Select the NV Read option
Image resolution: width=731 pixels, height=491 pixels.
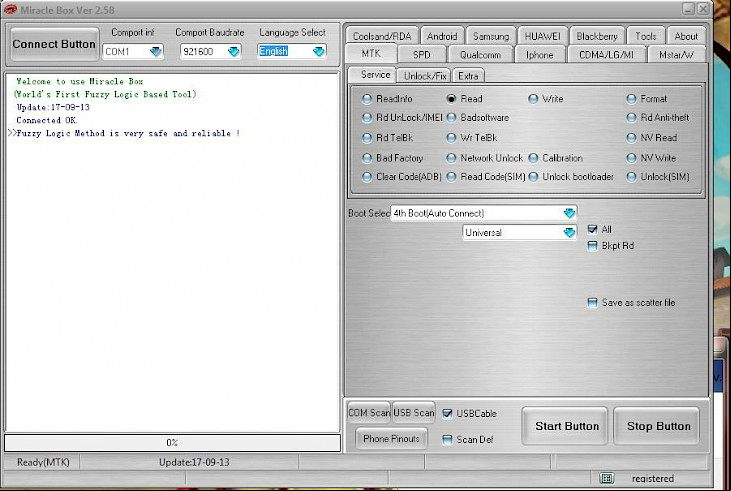[x=652, y=138]
